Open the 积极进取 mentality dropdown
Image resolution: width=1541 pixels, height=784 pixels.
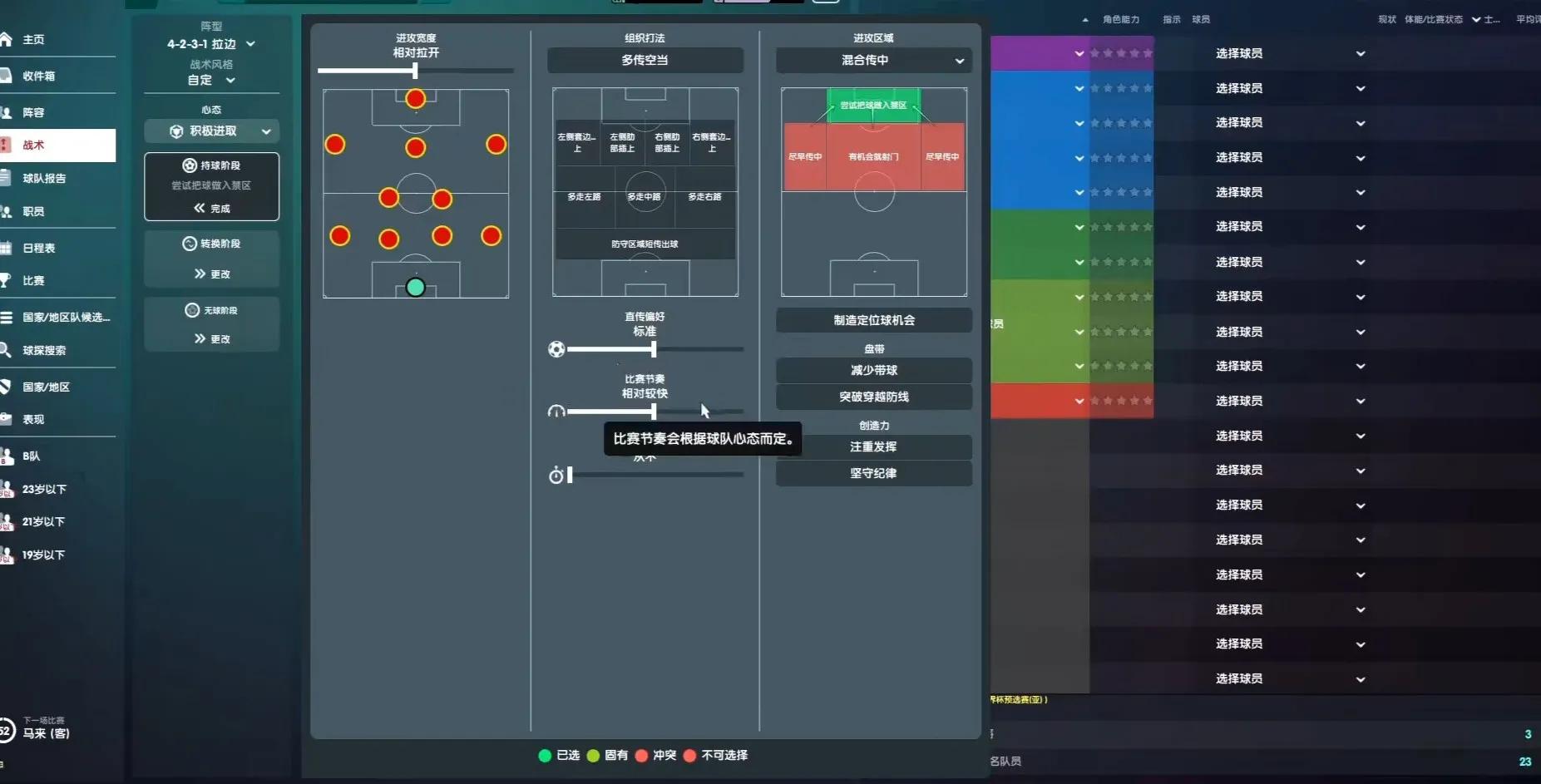pyautogui.click(x=211, y=131)
